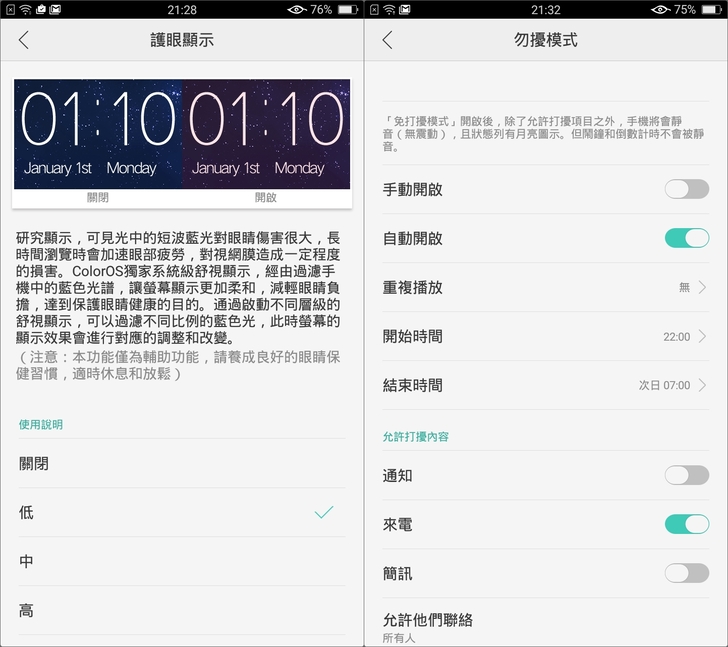Open the 重複播放 chevron

click(x=702, y=287)
